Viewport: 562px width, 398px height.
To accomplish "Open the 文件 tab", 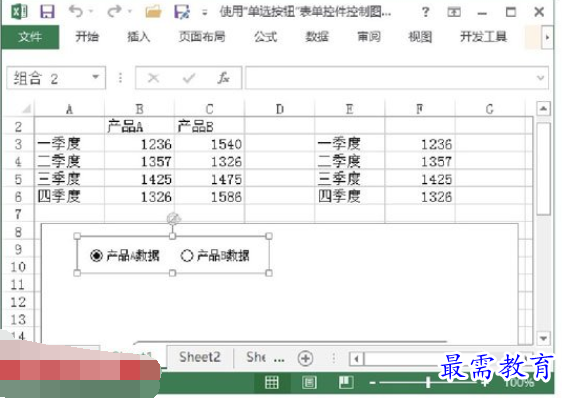I will [x=30, y=37].
